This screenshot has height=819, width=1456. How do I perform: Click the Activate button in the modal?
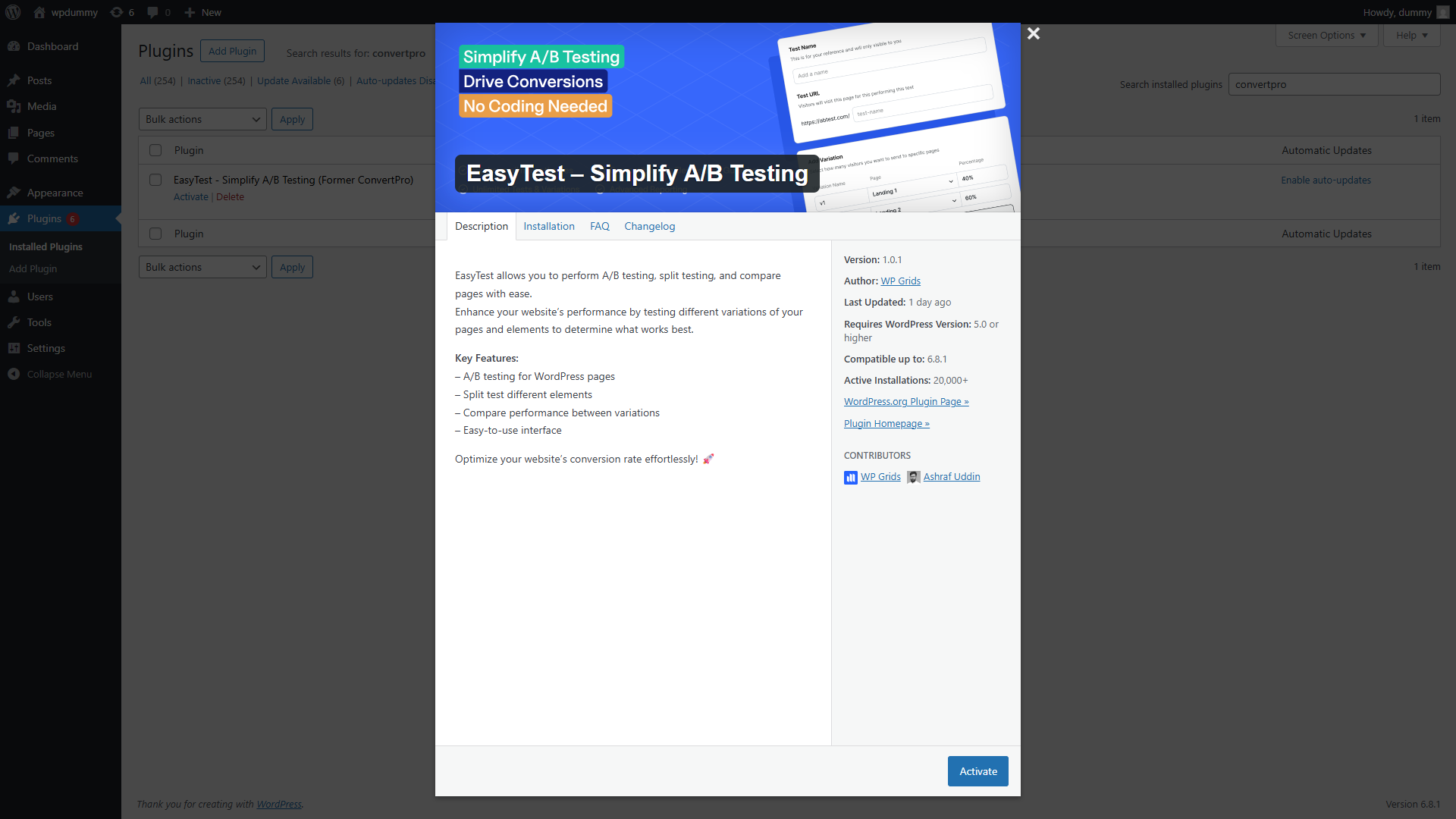pyautogui.click(x=978, y=771)
